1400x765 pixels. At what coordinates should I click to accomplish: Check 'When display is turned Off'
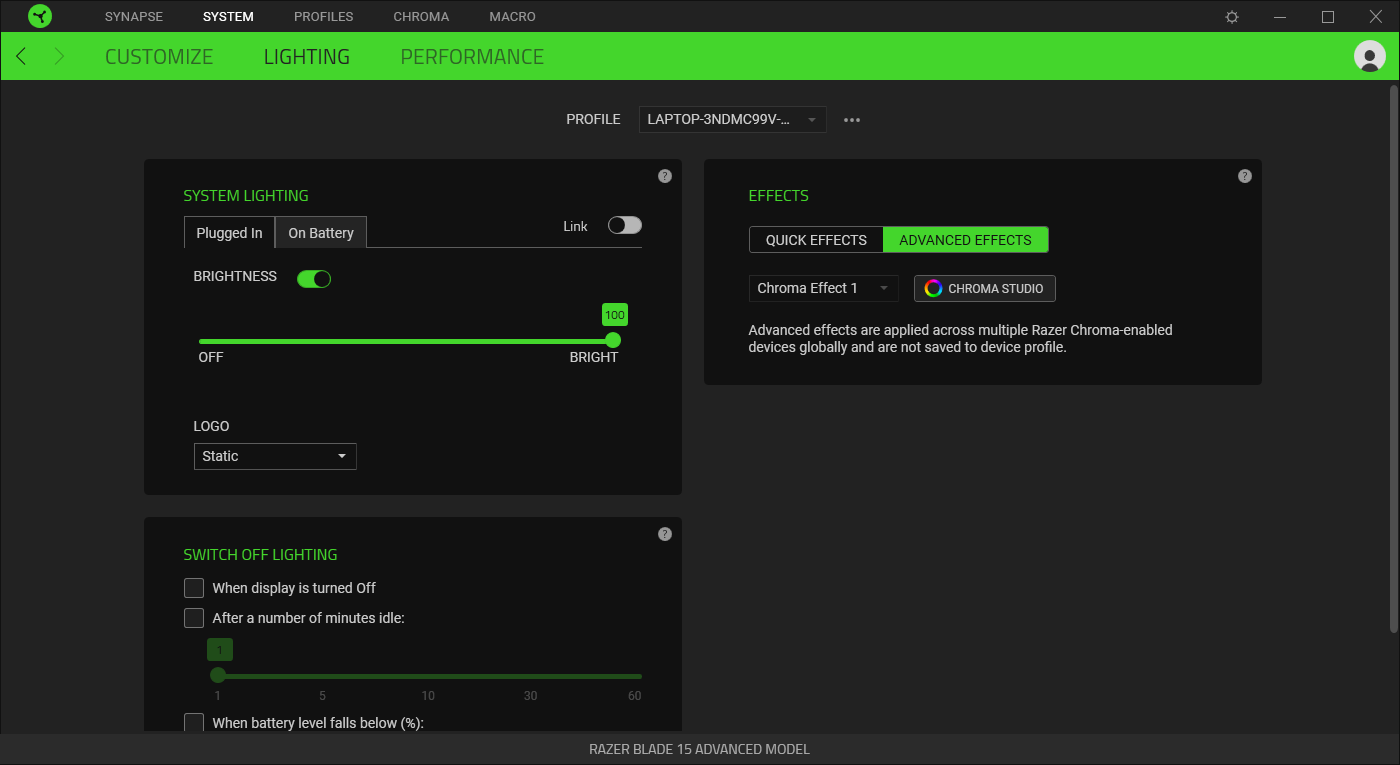click(194, 588)
